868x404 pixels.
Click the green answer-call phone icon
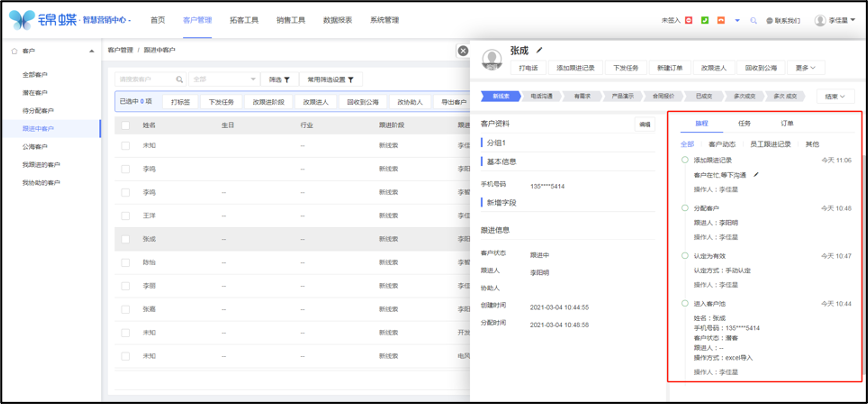click(x=705, y=20)
